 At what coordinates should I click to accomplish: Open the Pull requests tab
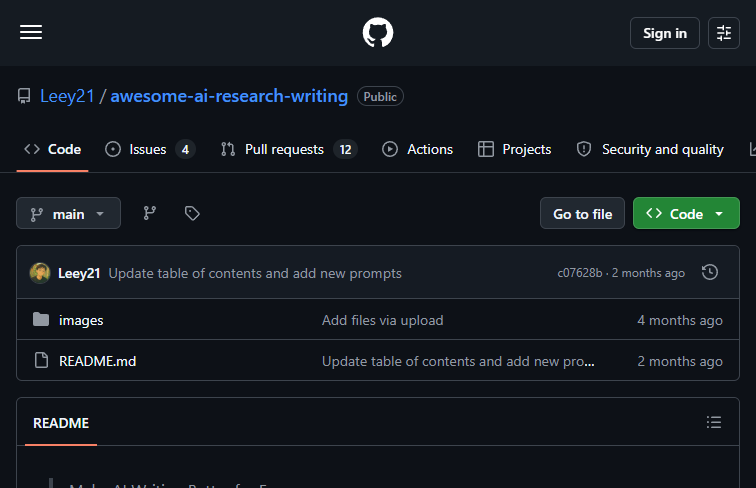[x=288, y=149]
